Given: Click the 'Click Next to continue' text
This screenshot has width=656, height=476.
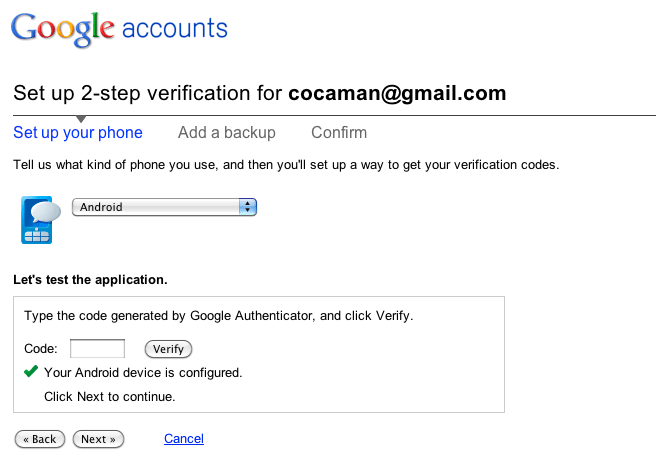Looking at the screenshot, I should pos(110,396).
